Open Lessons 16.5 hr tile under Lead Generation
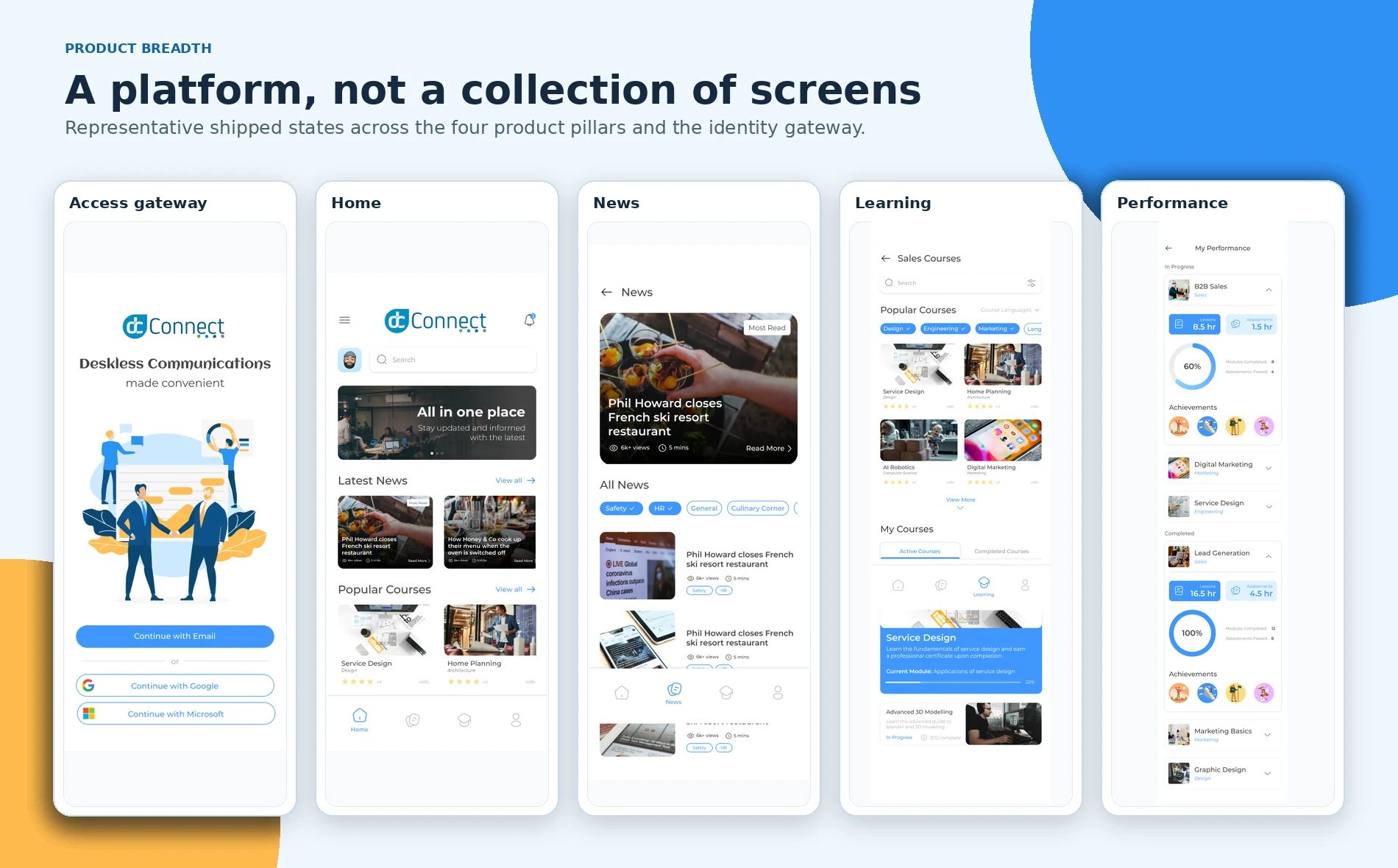 point(1195,591)
